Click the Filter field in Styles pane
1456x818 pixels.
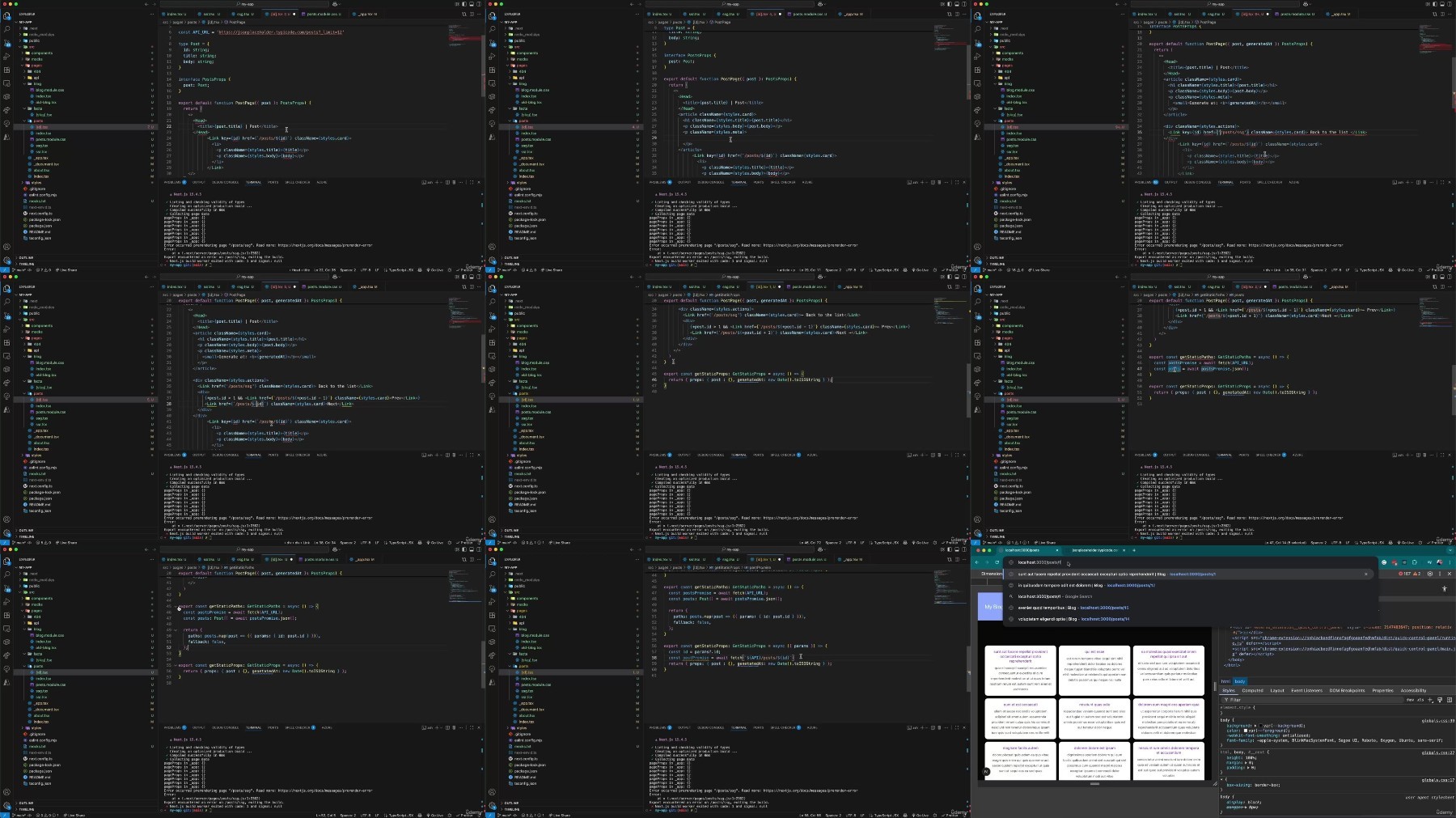pyautogui.click(x=1312, y=700)
